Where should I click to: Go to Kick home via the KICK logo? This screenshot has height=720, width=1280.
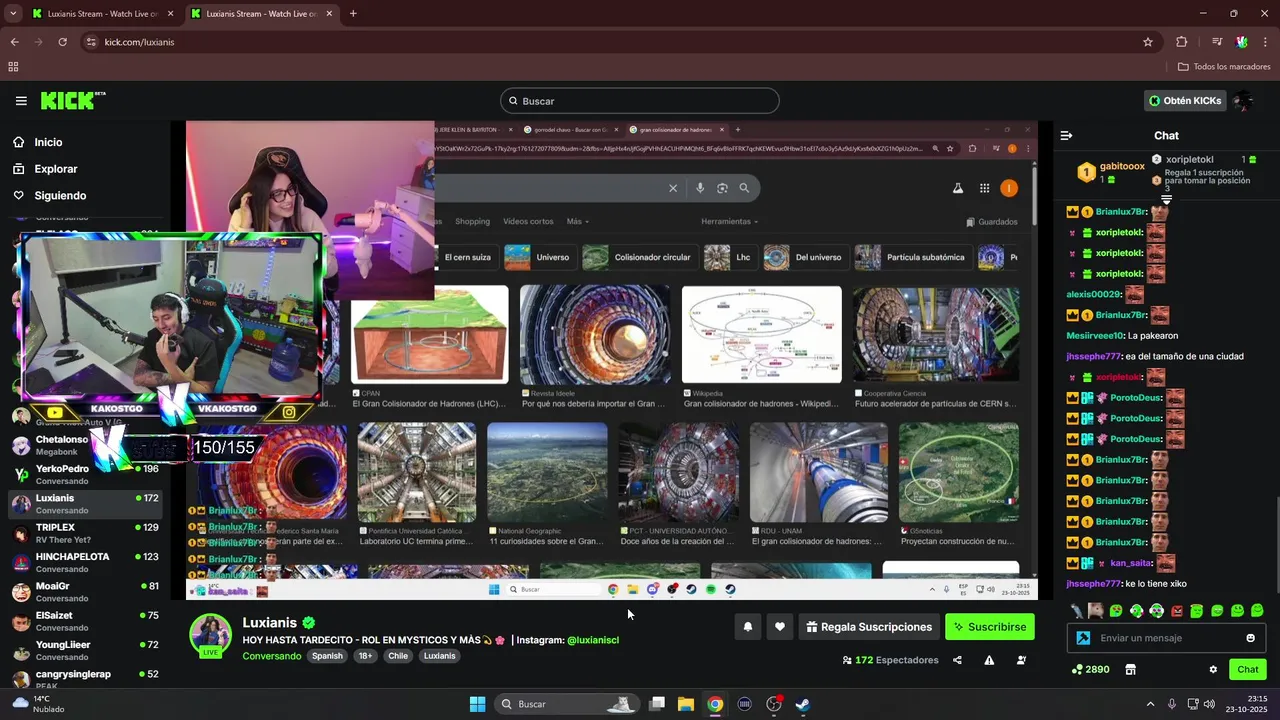(72, 100)
